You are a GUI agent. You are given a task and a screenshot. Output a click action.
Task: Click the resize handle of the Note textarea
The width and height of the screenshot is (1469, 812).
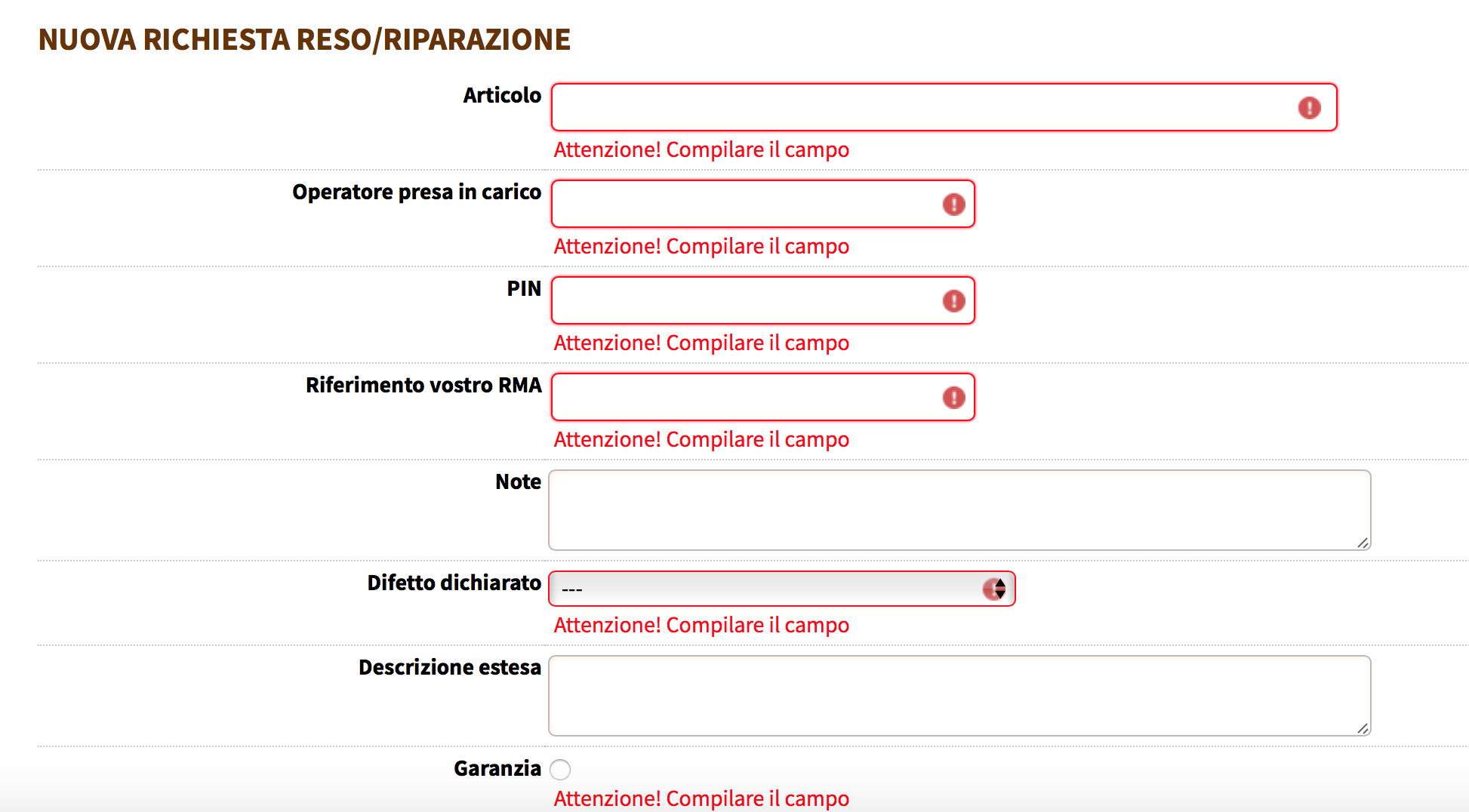point(1362,543)
